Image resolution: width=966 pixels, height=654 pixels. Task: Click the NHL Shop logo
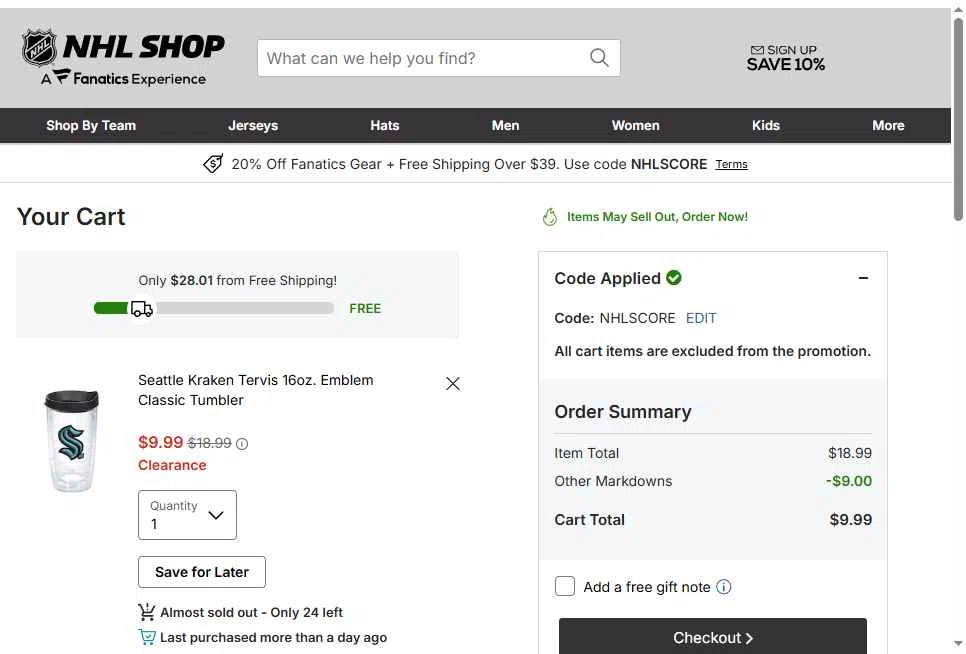(123, 57)
